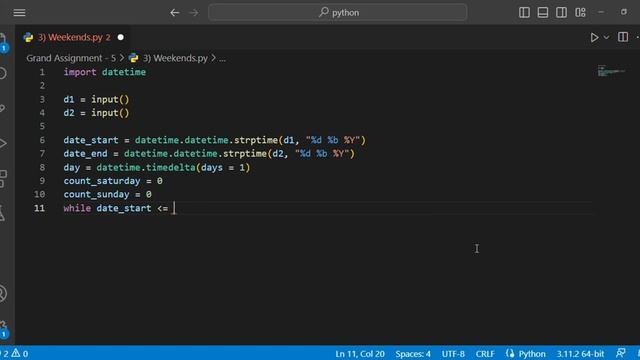Click Ln 11, Col 20 in status bar
Viewport: 640px width, 360px height.
pyautogui.click(x=360, y=354)
